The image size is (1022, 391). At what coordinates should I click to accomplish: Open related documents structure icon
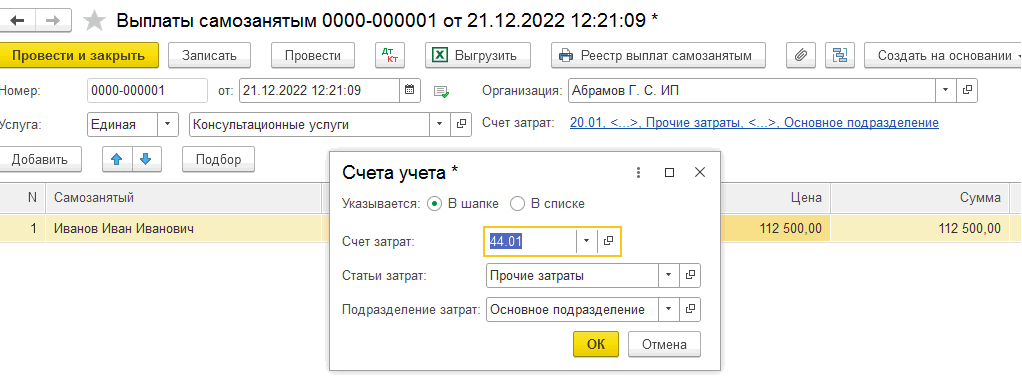point(840,55)
